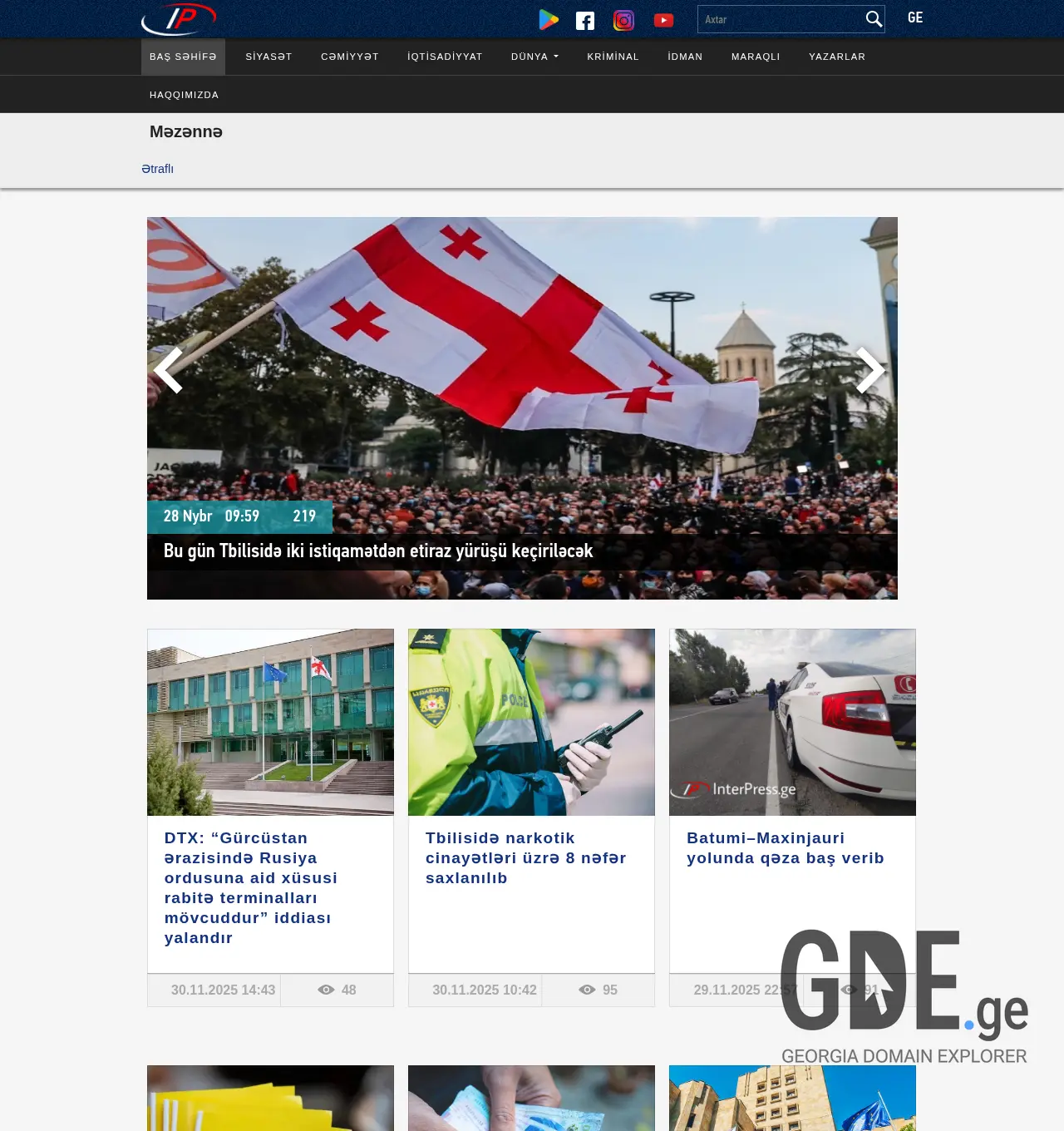Click the police officer article thumbnail
1064x1131 pixels.
pos(531,722)
